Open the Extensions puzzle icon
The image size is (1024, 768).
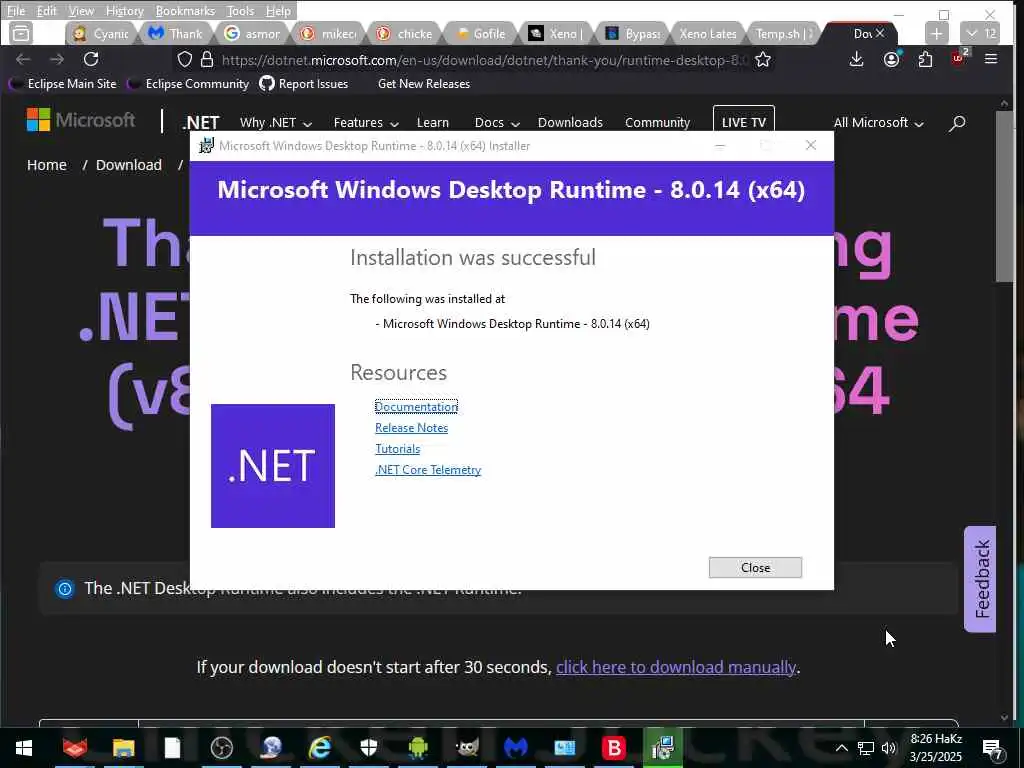pos(925,59)
